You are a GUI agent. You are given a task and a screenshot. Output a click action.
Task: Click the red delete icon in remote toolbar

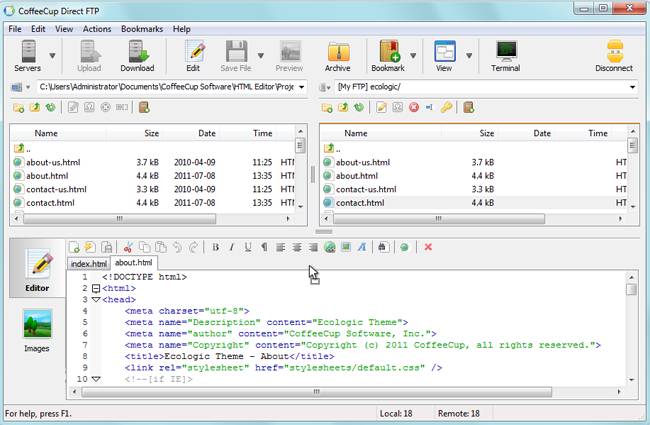[x=414, y=108]
